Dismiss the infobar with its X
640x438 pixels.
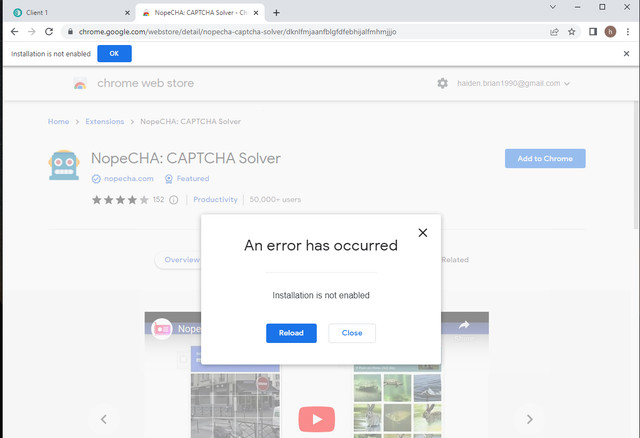pos(627,53)
